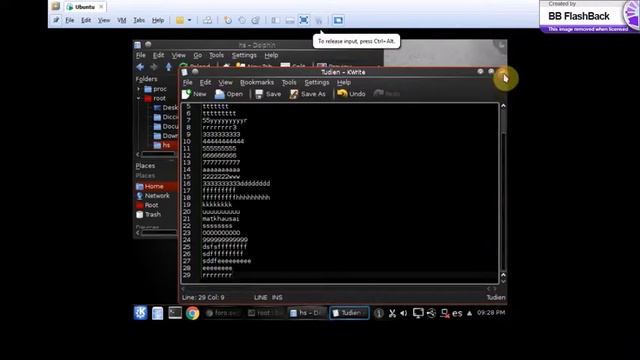Open the KWrite Tools menu
Screen dimensions: 640x360
point(289,82)
